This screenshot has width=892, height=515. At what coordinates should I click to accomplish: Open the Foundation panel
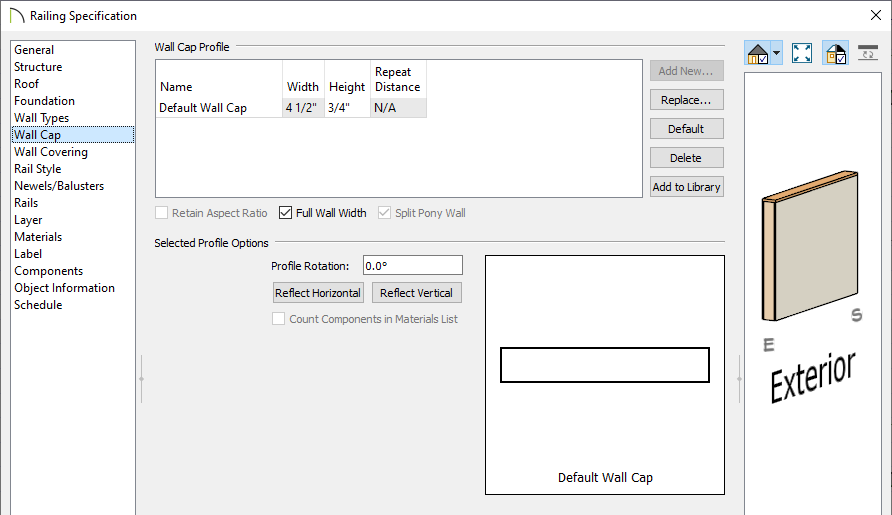pyautogui.click(x=44, y=101)
